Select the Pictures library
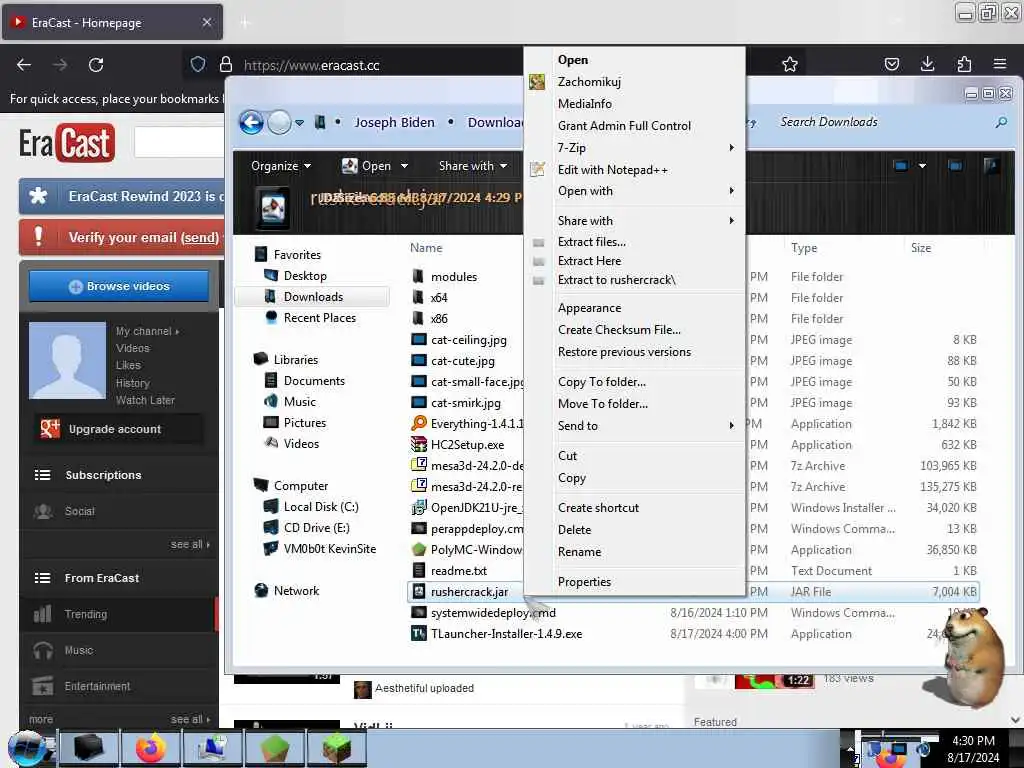Image resolution: width=1024 pixels, height=768 pixels. click(x=304, y=423)
